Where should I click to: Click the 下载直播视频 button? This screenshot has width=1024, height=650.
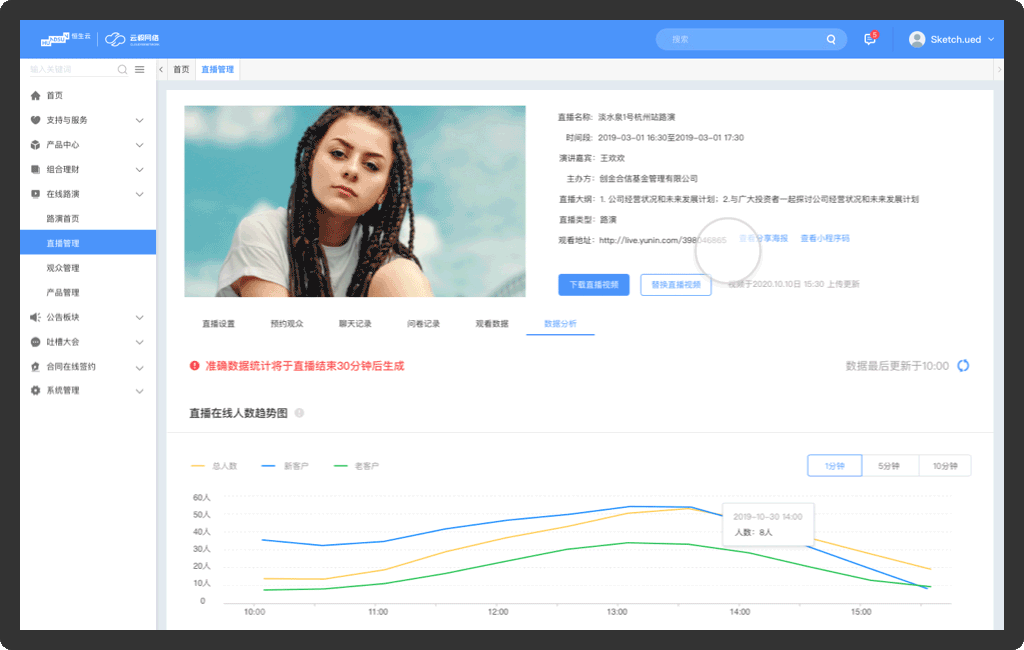click(593, 284)
